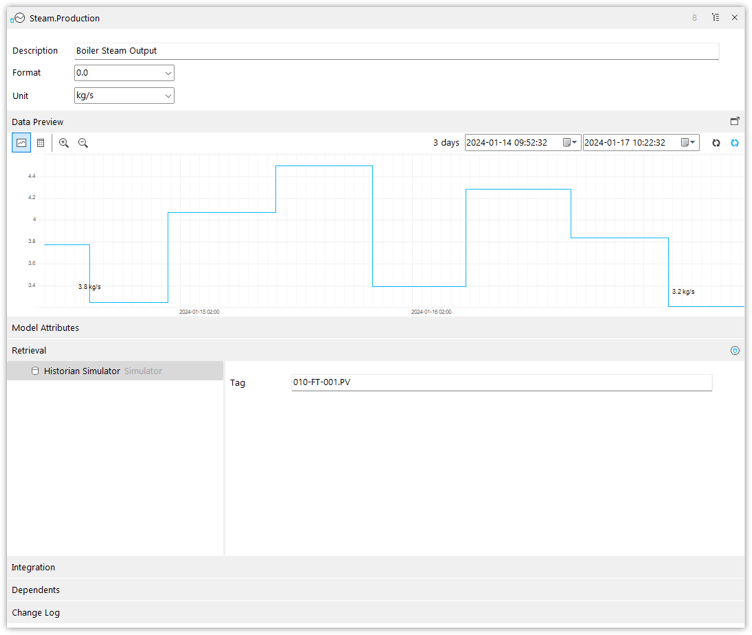Click the Steam.Production item icon
This screenshot has width=752, height=635.
pyautogui.click(x=18, y=18)
